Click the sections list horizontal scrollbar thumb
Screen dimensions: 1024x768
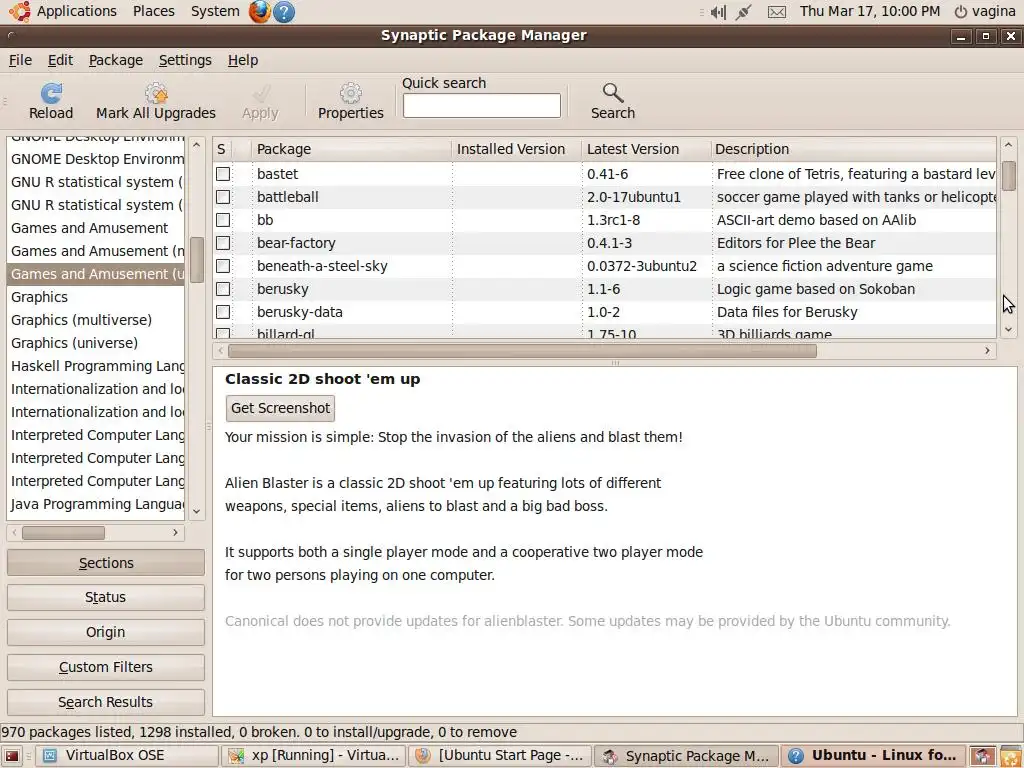point(63,533)
